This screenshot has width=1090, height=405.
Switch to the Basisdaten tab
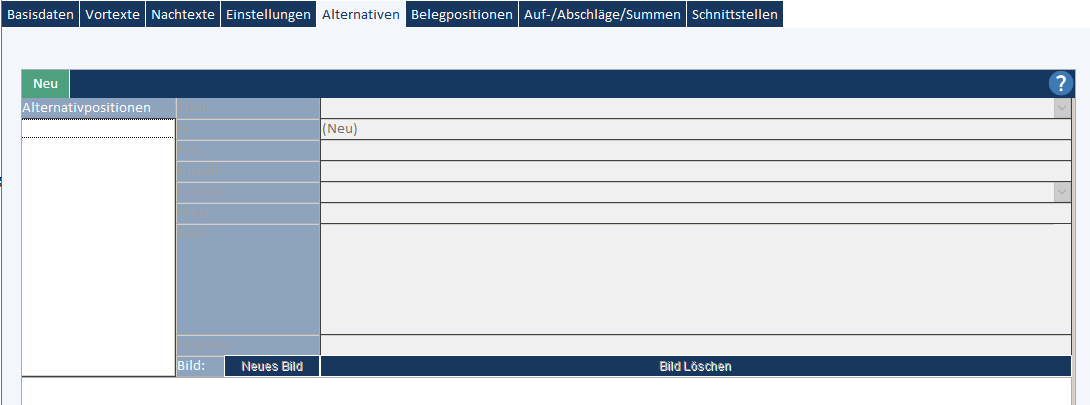(40, 15)
